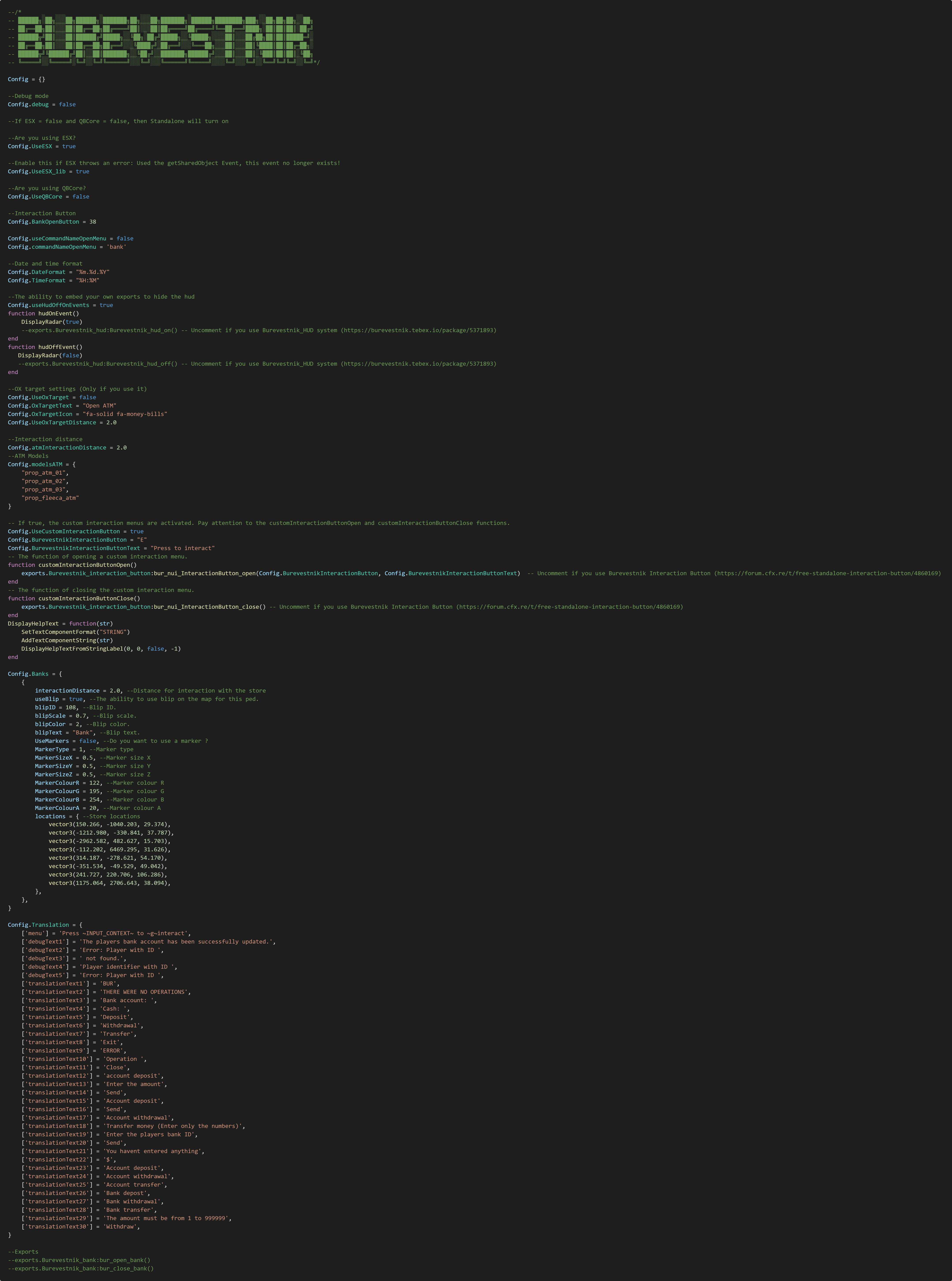
Task: Click the true value of Config.UseESX
Action: click(69, 146)
